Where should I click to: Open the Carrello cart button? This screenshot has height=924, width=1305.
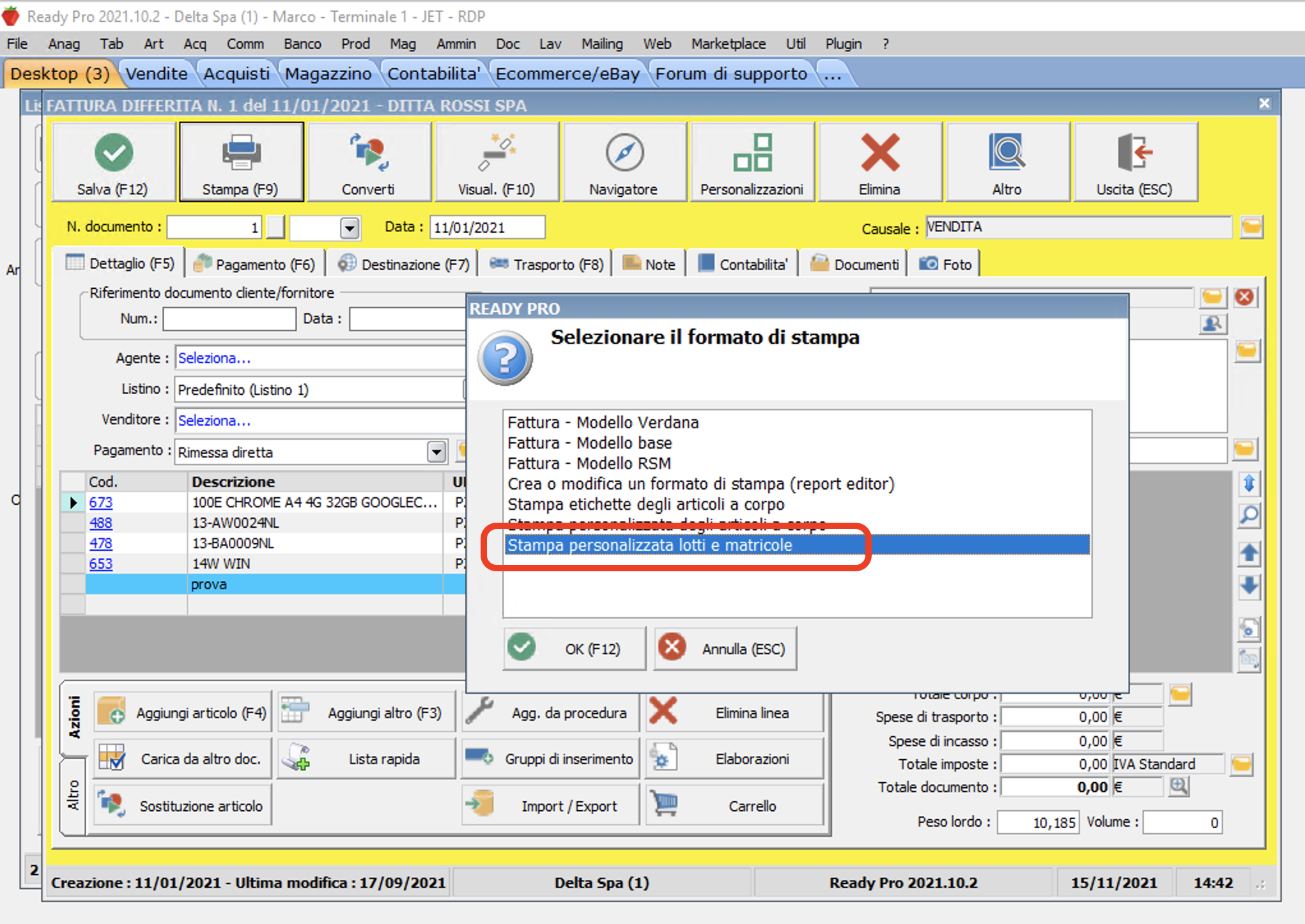[x=735, y=806]
